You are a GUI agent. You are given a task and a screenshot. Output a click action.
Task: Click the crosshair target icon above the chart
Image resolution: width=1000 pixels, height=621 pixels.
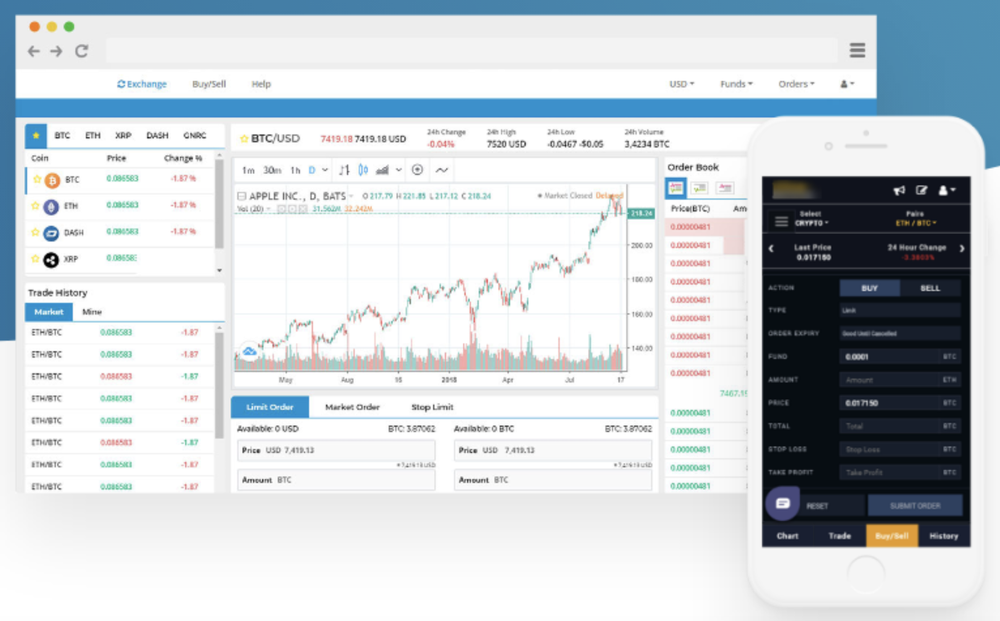[x=417, y=170]
